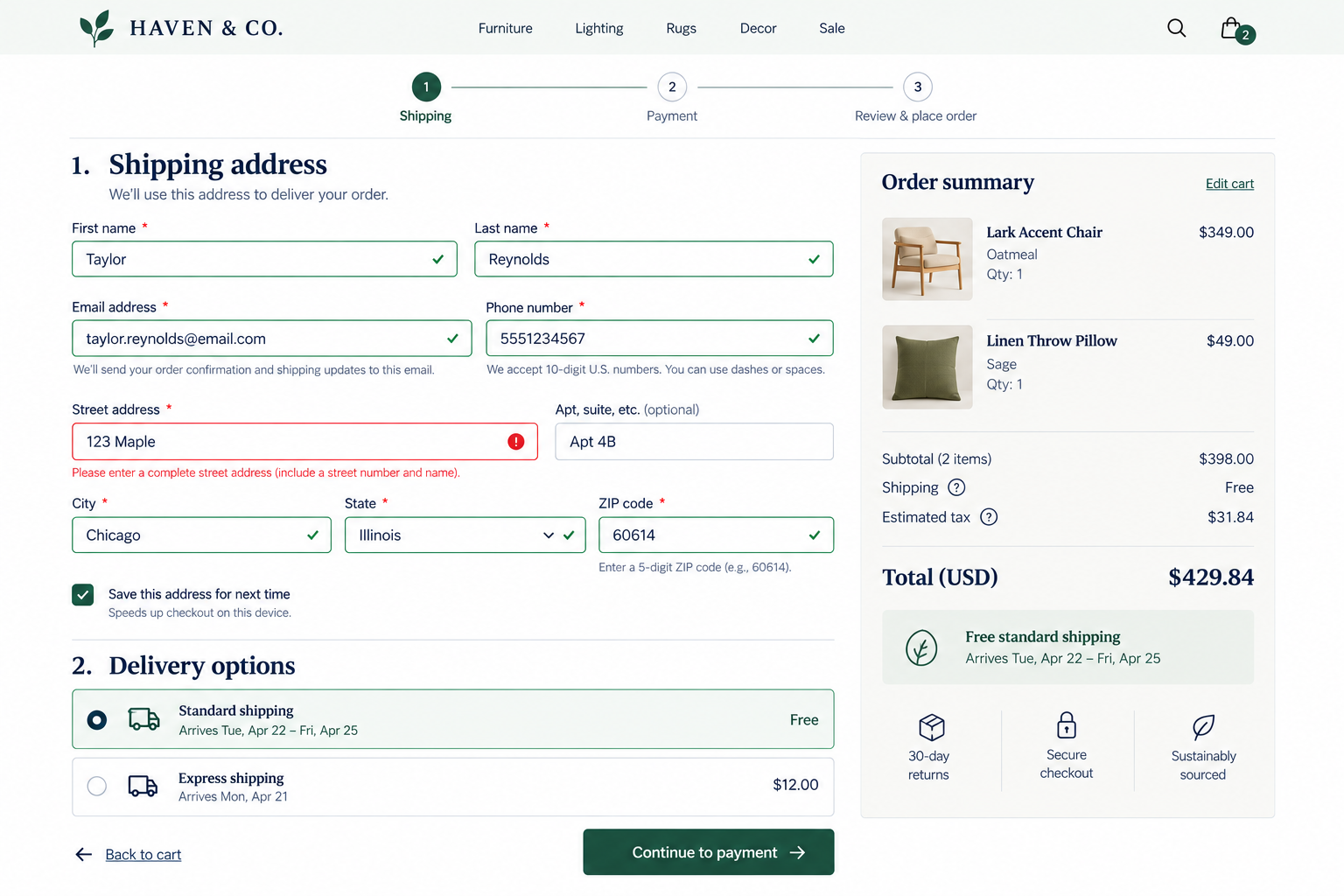
Task: Click the ZIP code field showing 60614
Action: (x=717, y=535)
